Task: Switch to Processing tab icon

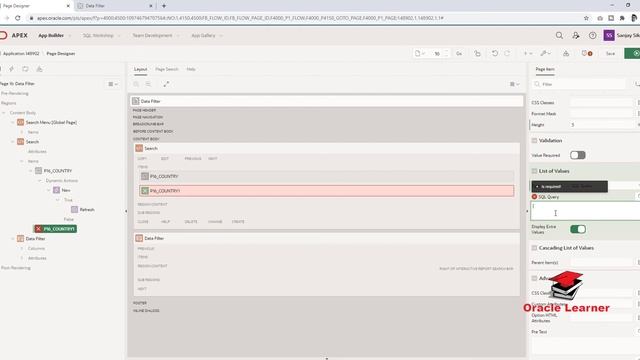Action: pyautogui.click(x=25, y=69)
